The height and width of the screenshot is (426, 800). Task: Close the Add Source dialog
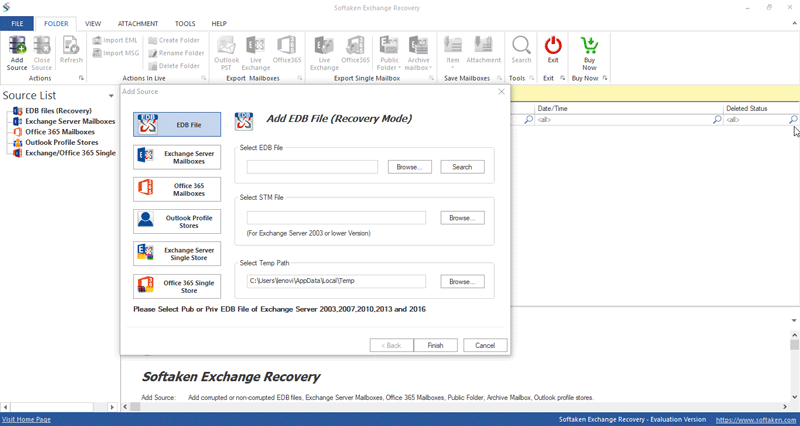(502, 92)
